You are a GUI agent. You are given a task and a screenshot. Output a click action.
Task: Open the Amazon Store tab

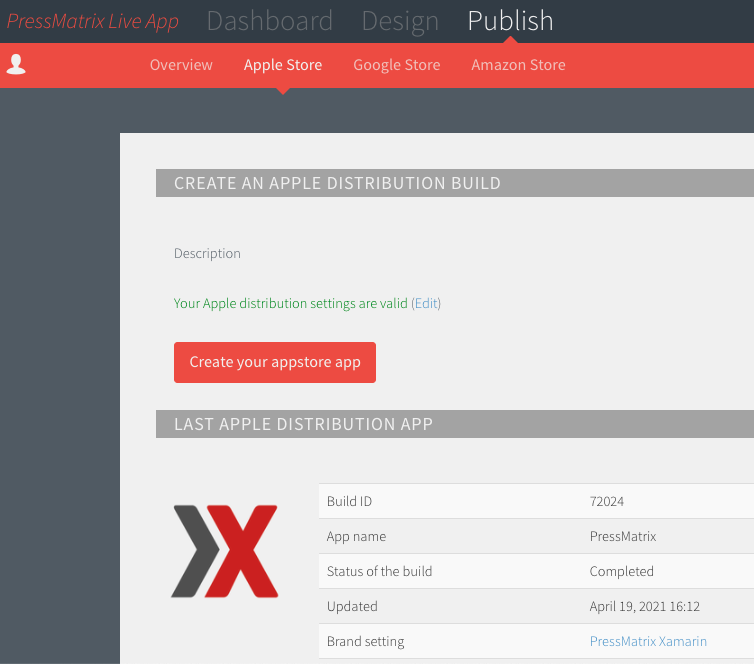[x=518, y=65]
